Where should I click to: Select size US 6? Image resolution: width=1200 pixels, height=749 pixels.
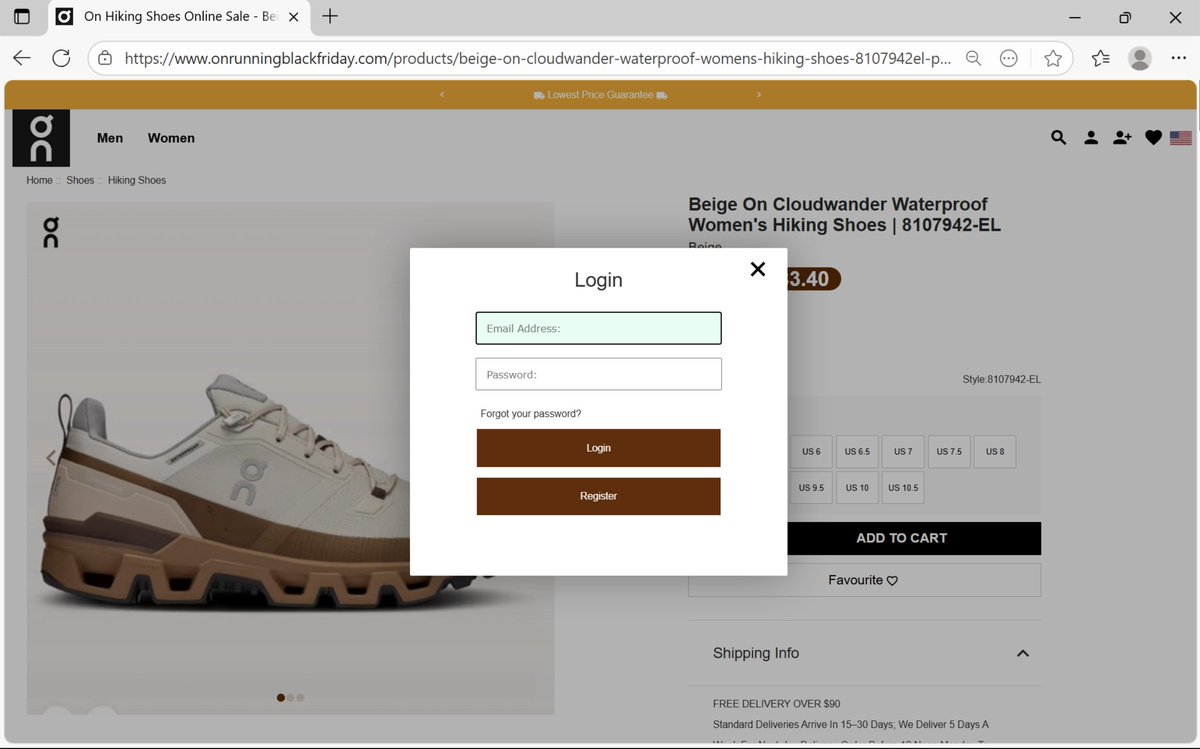(811, 452)
